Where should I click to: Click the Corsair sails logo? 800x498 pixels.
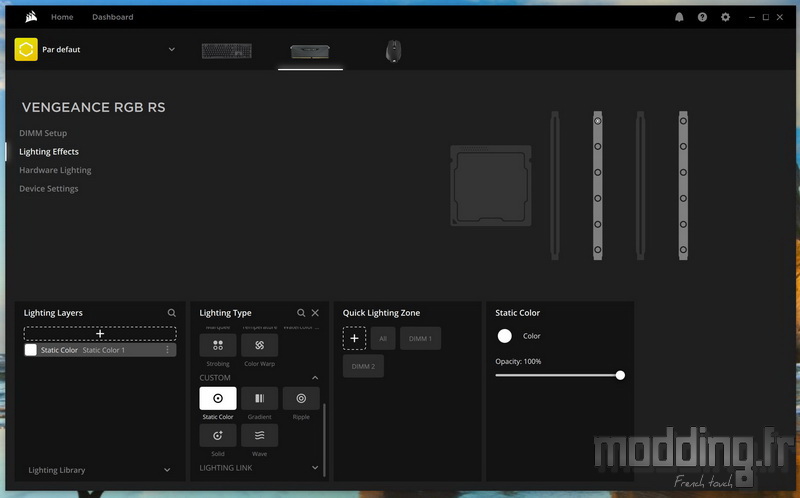click(31, 17)
